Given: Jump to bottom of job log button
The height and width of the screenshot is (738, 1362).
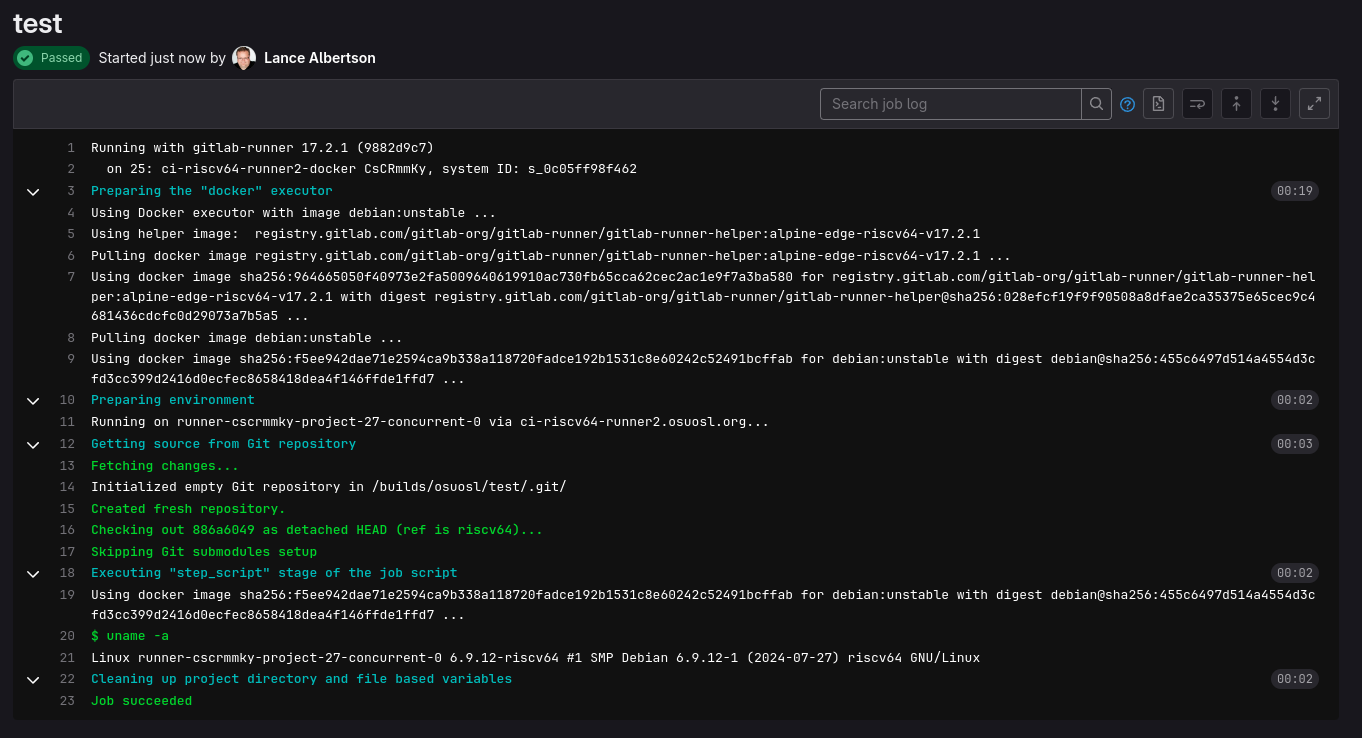Looking at the screenshot, I should [x=1275, y=104].
